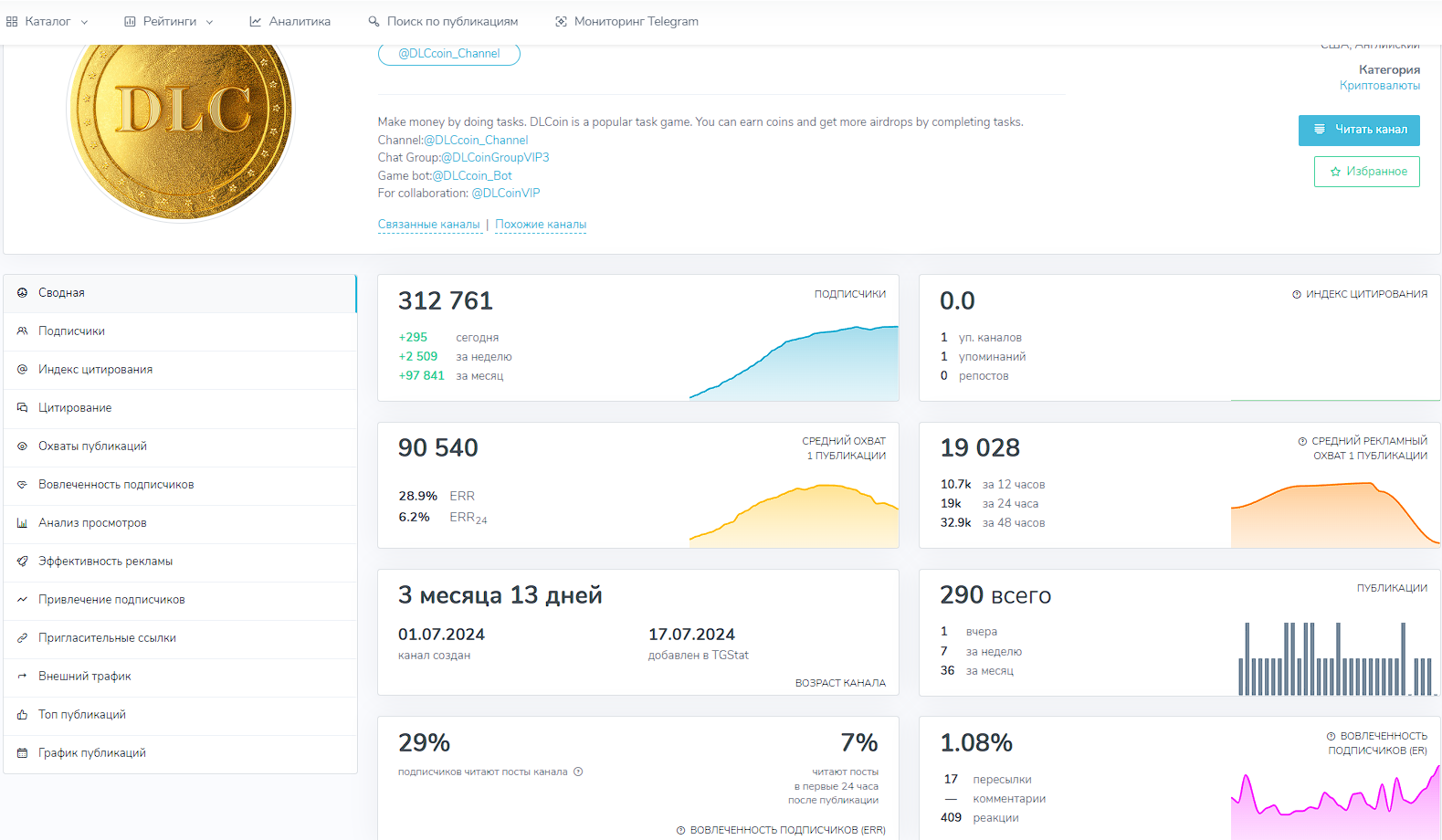Click the Мониторинг Telegram scan icon
1442x840 pixels.
[x=561, y=21]
